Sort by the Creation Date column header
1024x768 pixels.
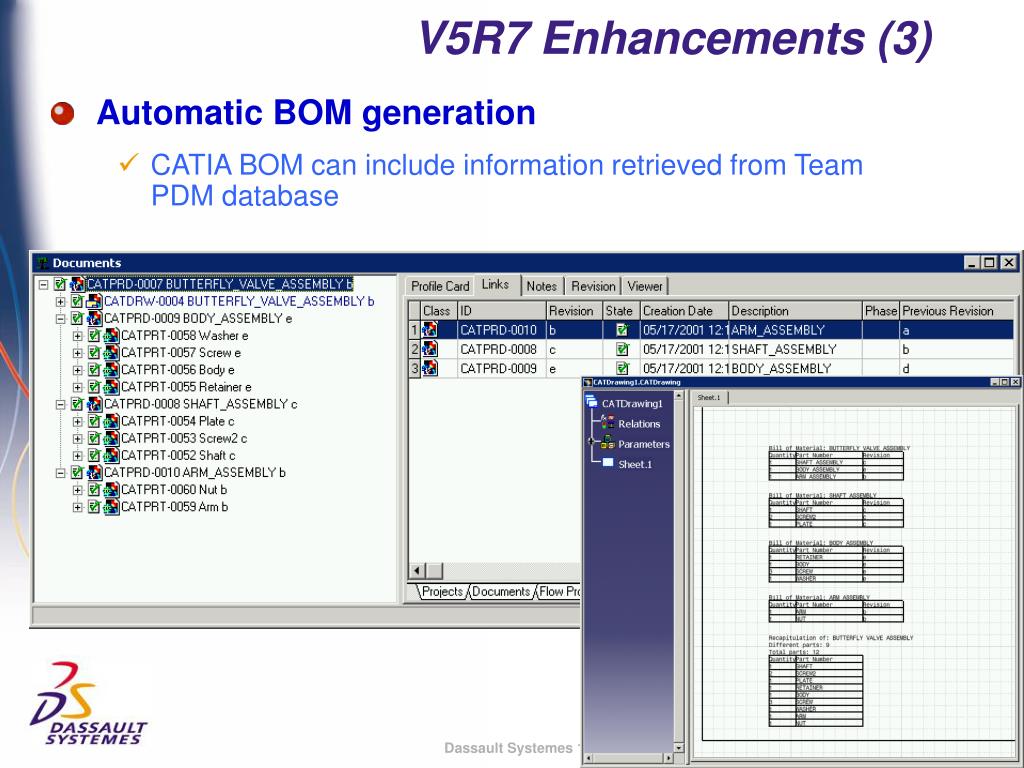coord(684,311)
